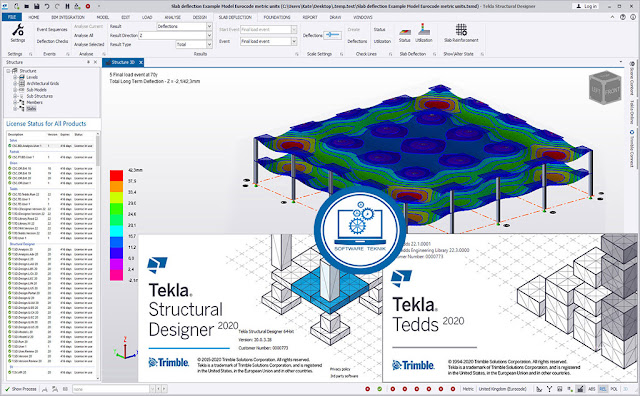The width and height of the screenshot is (640, 396).
Task: Click Analyse Selected button
Action: coord(89,44)
